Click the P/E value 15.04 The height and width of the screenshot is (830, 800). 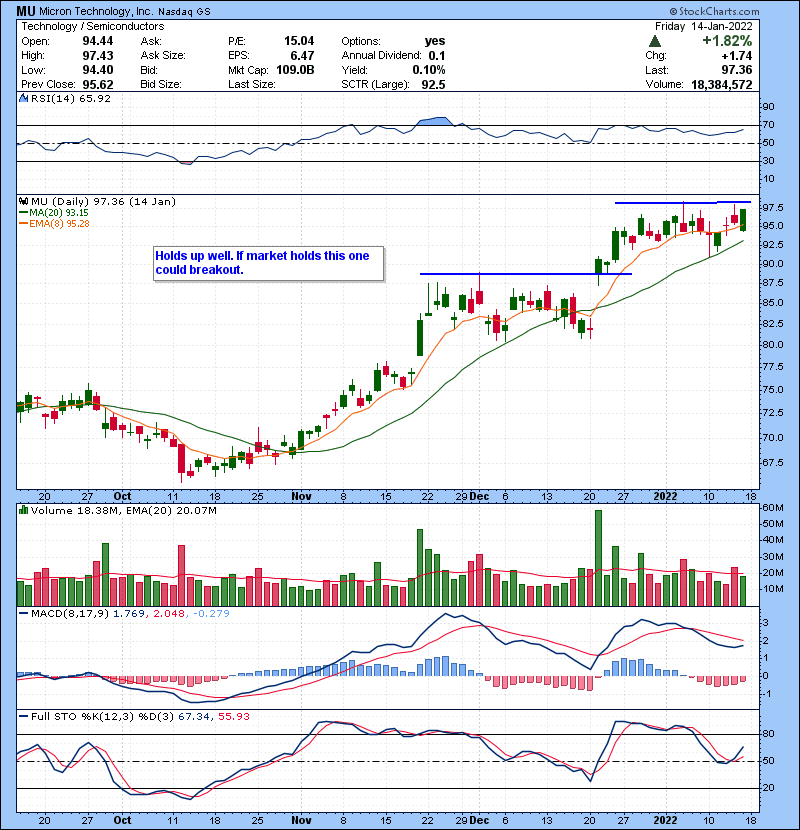click(x=299, y=41)
